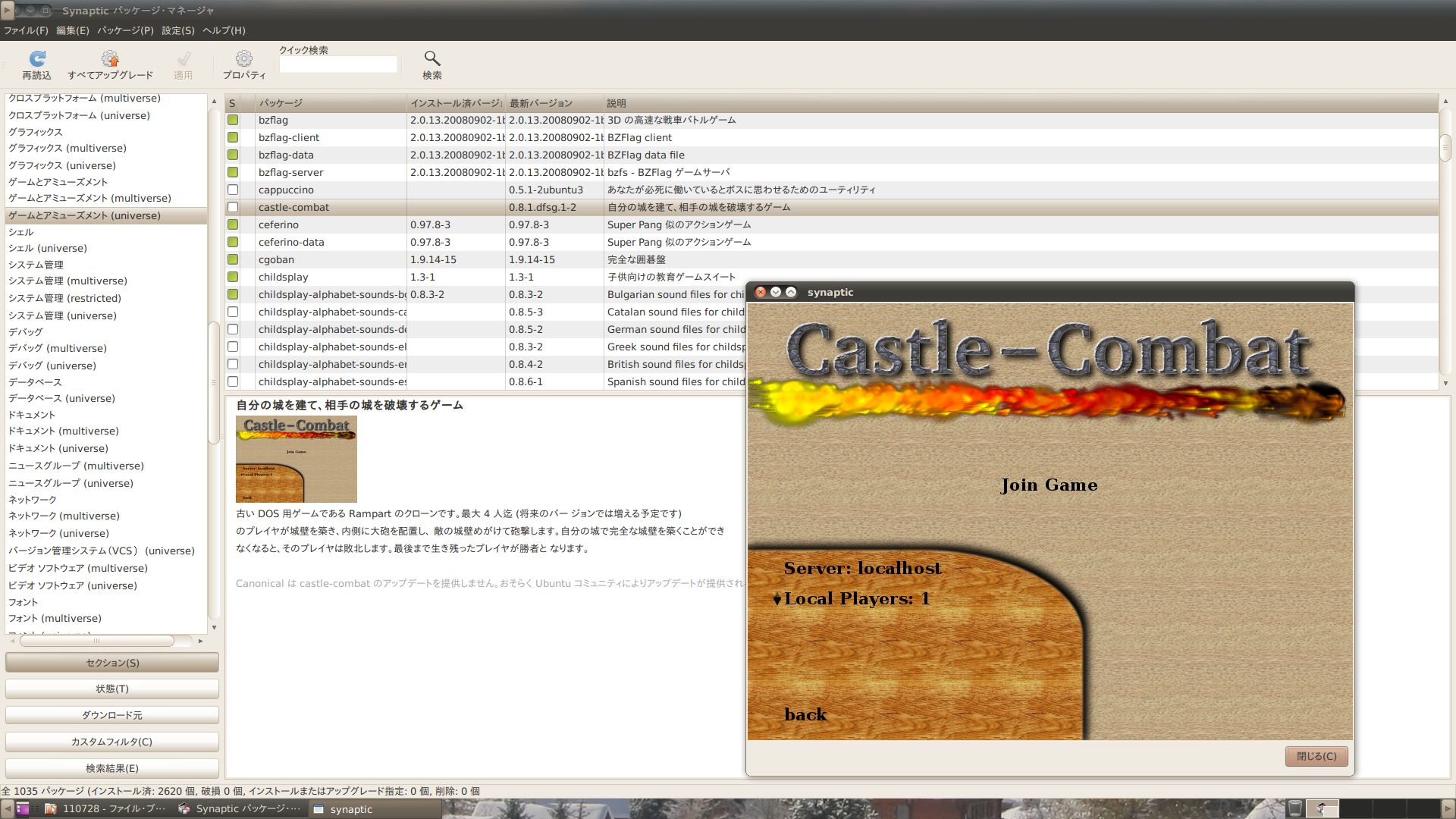This screenshot has height=819, width=1456.
Task: Click the カスタムフィルタ(C) button
Action: [112, 742]
